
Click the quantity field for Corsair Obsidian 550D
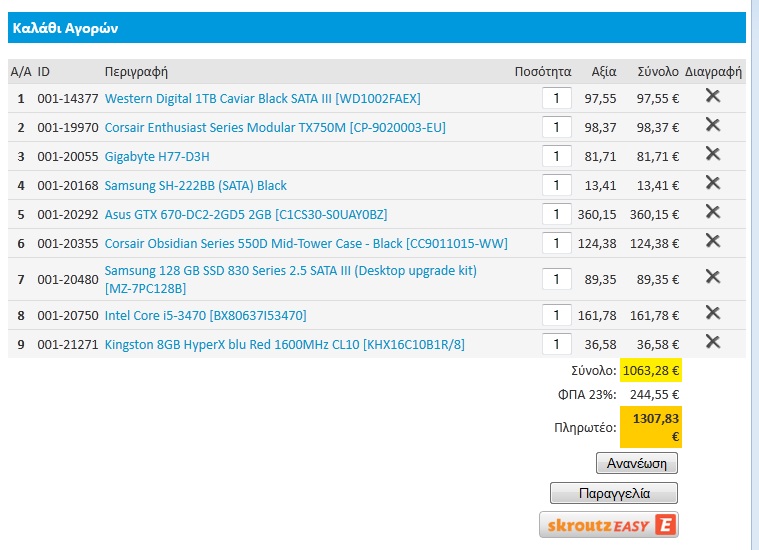click(557, 243)
